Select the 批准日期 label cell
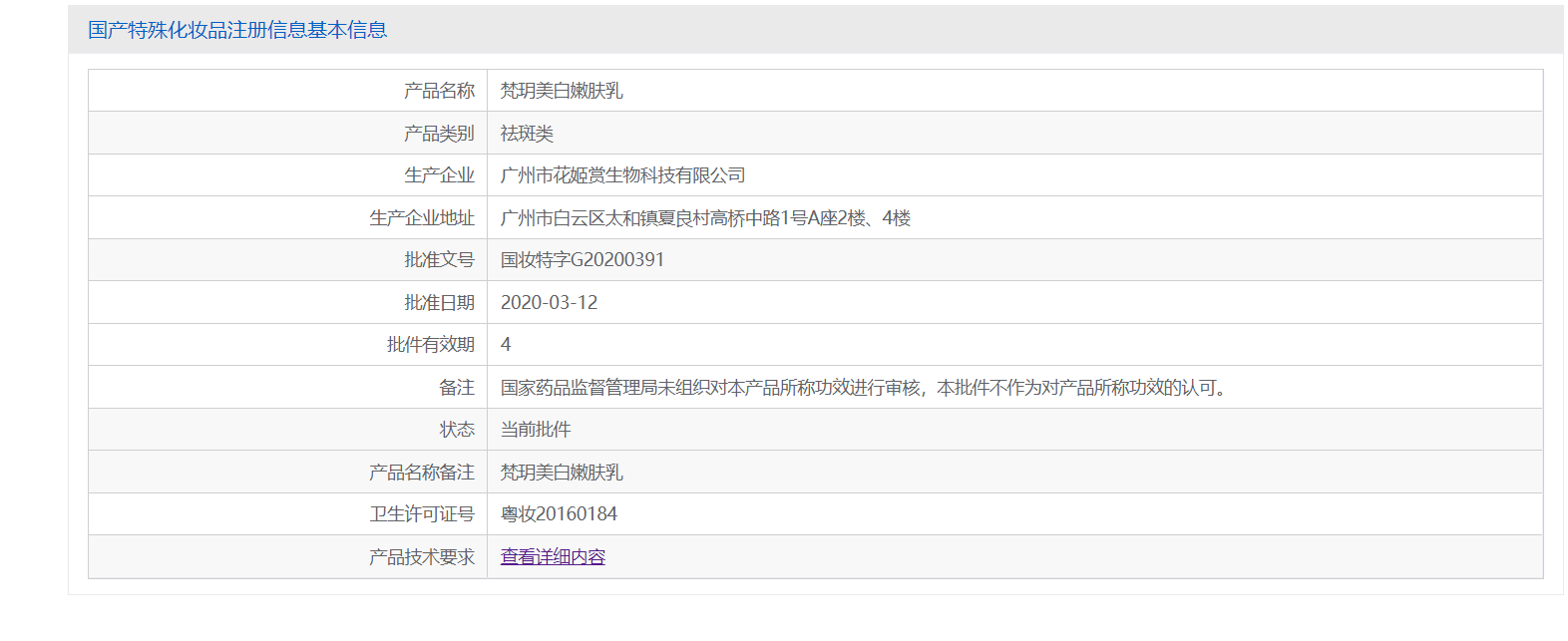 (x=287, y=303)
